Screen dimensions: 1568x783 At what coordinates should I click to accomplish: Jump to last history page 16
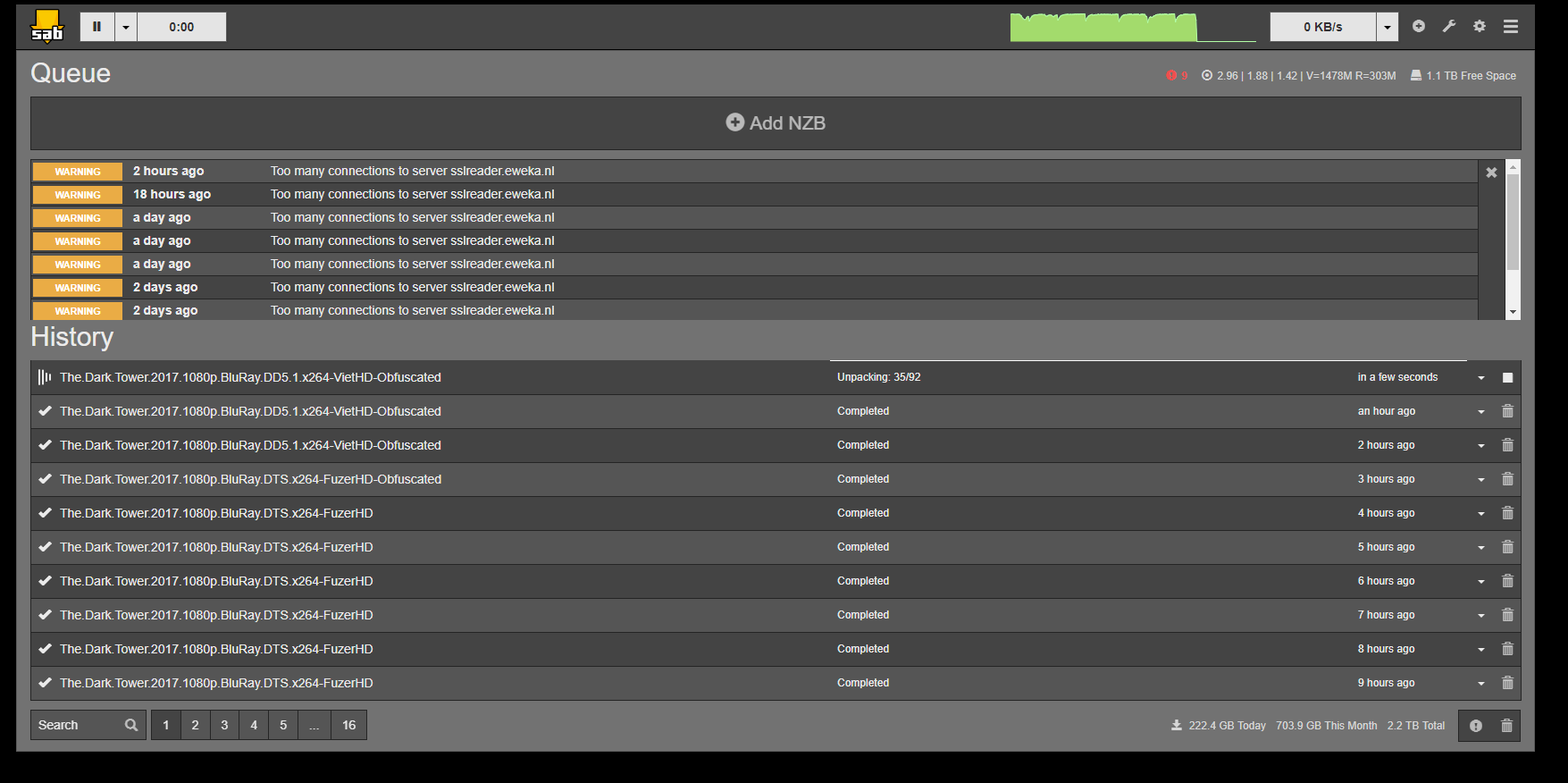[348, 725]
